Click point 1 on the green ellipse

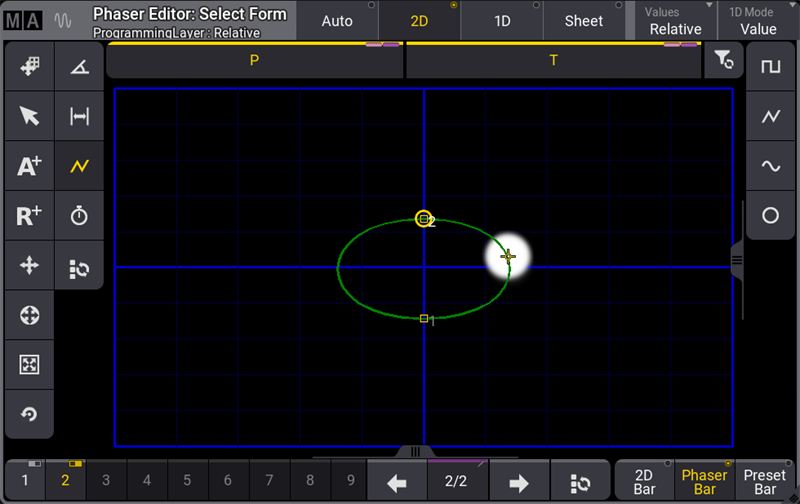[424, 318]
